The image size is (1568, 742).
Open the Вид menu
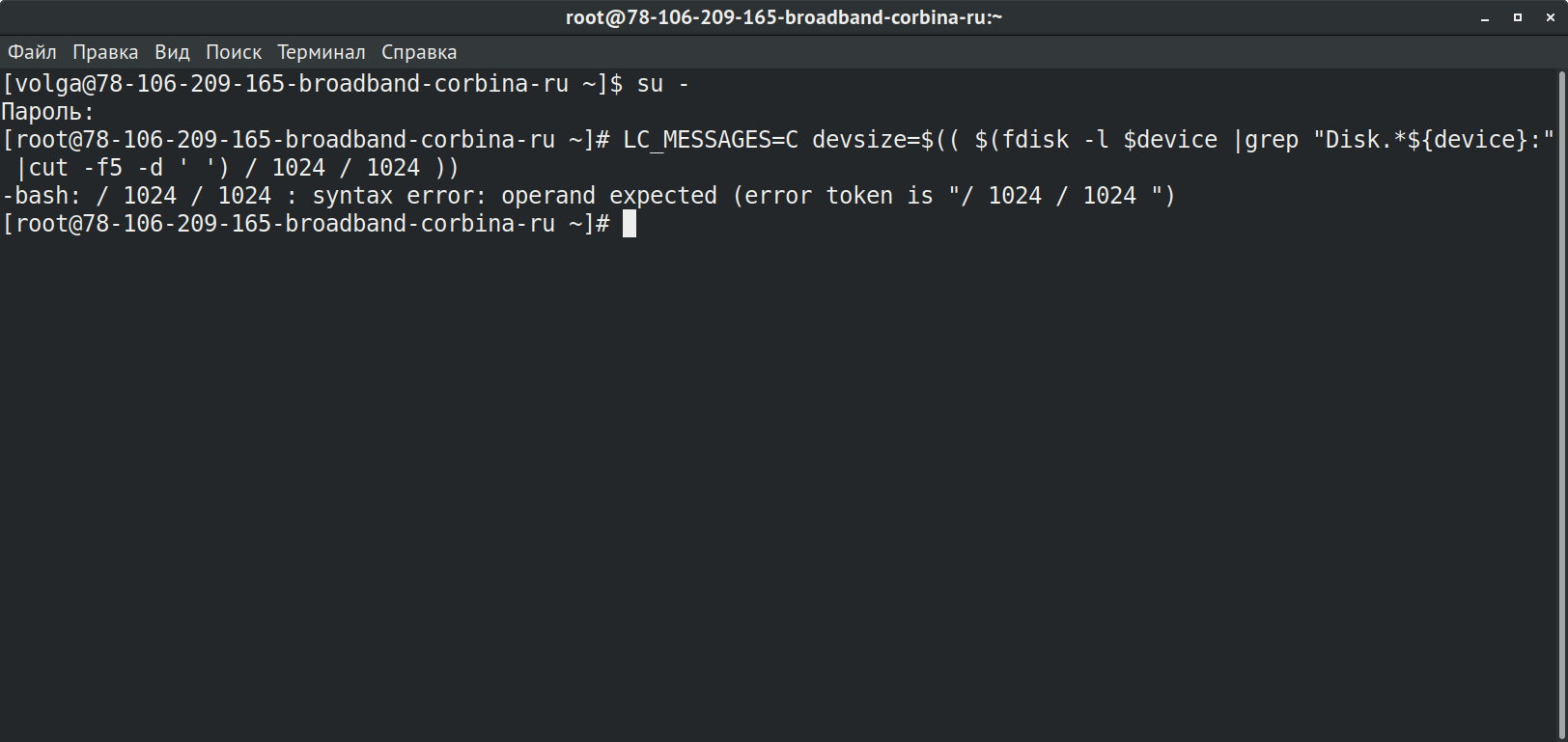pos(172,52)
